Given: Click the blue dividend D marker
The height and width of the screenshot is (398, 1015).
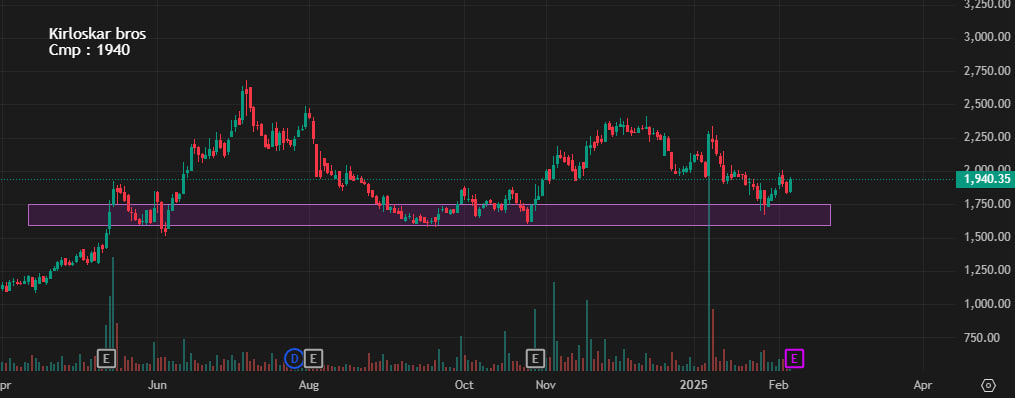Looking at the screenshot, I should coord(294,358).
